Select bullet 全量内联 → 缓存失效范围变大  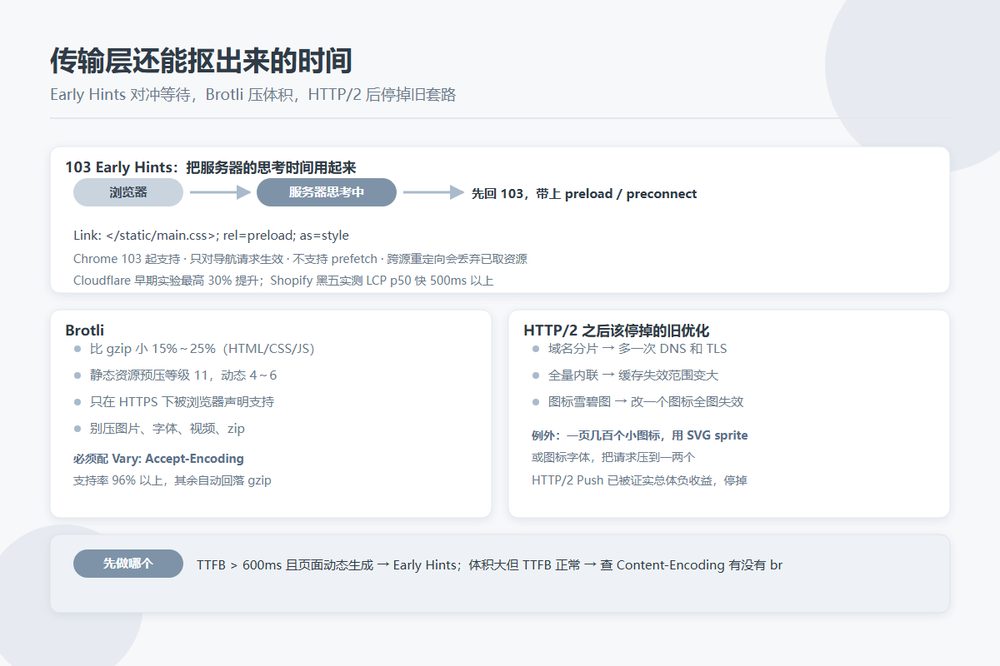click(633, 375)
